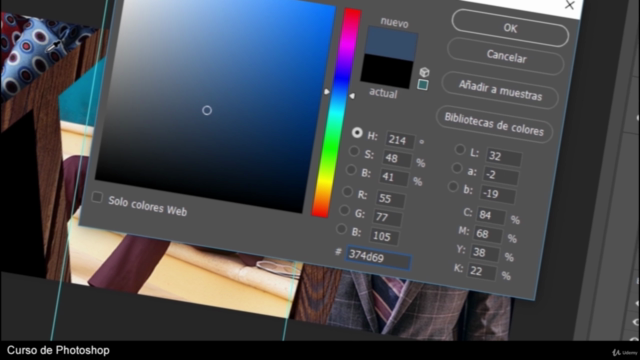
Task: Select the G green radio button
Action: click(x=344, y=210)
